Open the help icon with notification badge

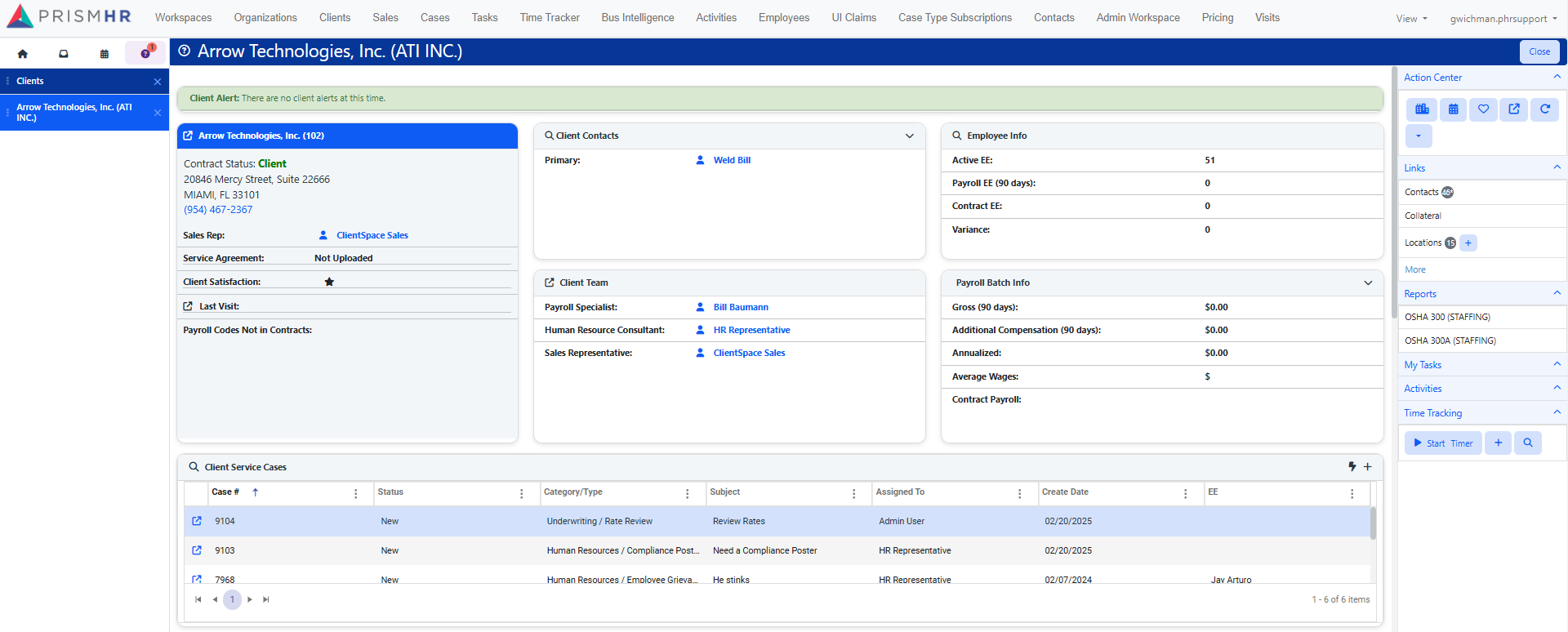145,53
